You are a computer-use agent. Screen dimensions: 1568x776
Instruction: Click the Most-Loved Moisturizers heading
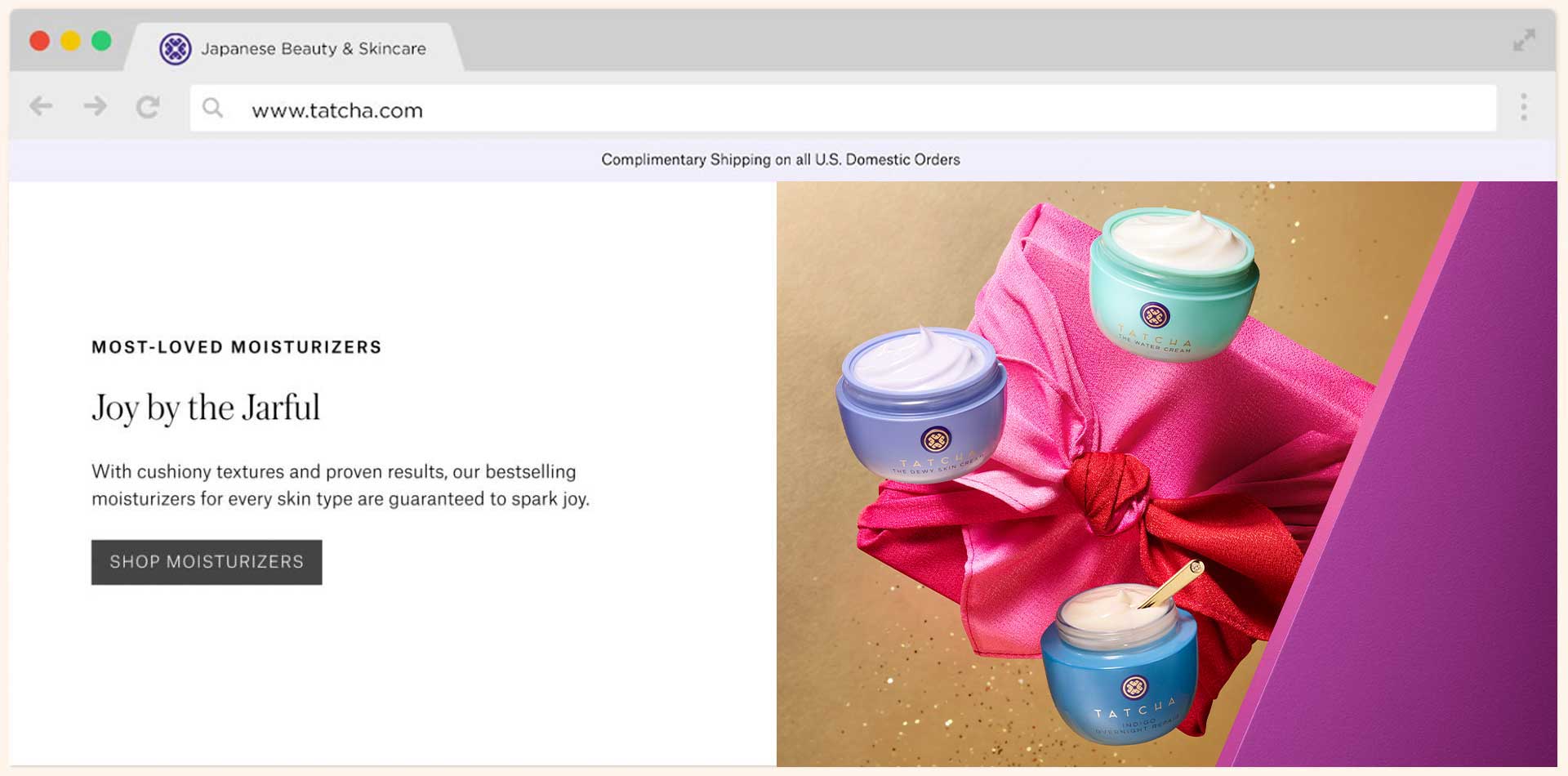click(x=236, y=347)
